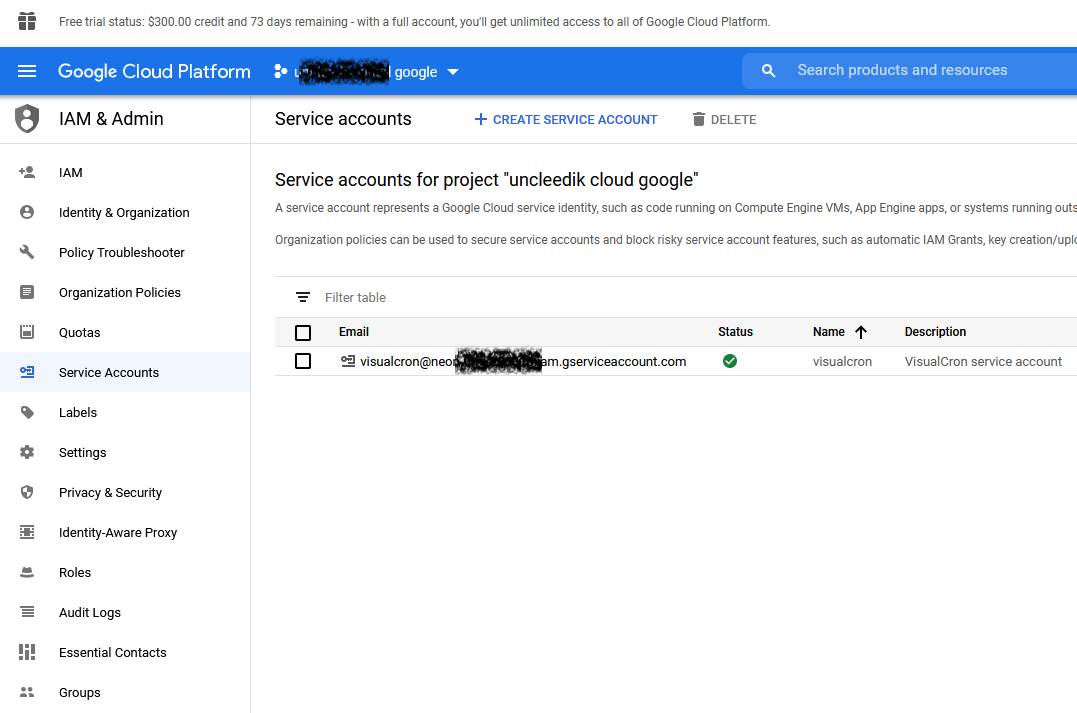Viewport: 1077px width, 713px height.
Task: Check the select-all checkbox in table header
Action: 303,332
